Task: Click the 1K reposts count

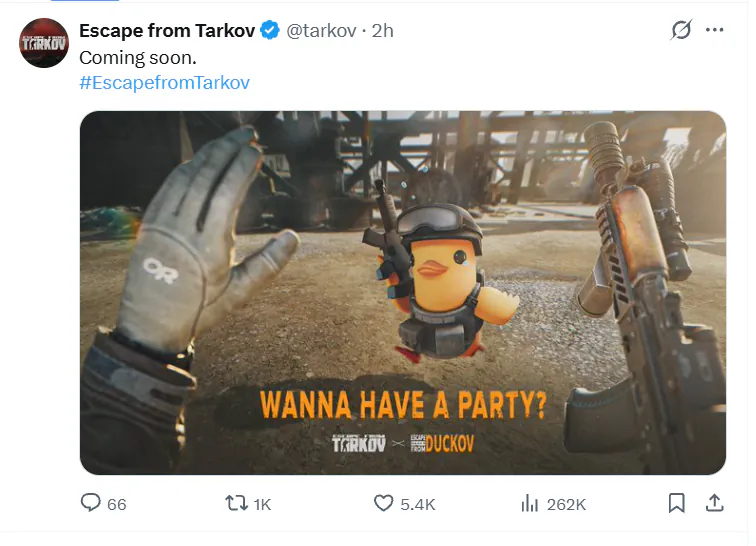Action: click(x=262, y=504)
